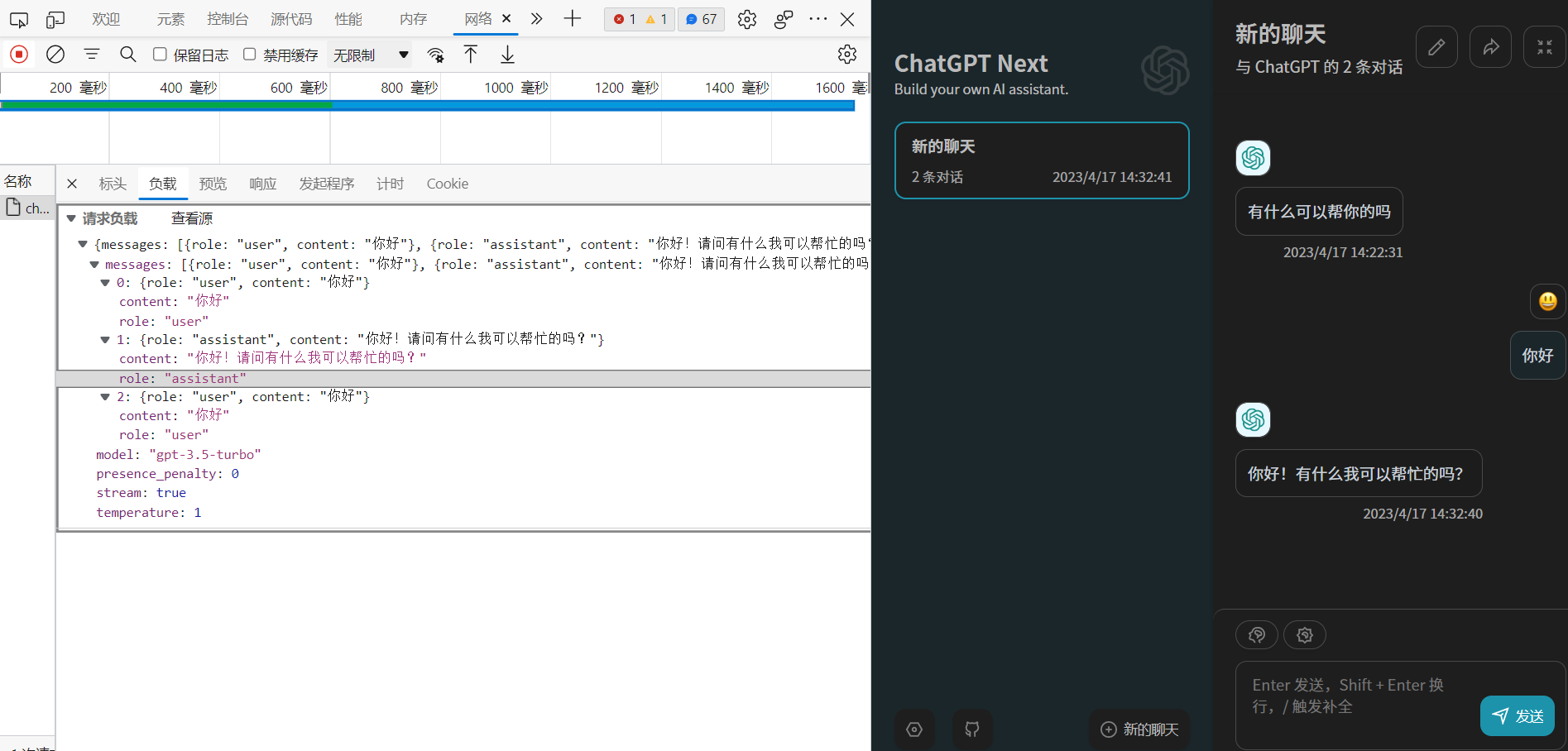Open the DevTools feedback people icon

click(x=784, y=19)
